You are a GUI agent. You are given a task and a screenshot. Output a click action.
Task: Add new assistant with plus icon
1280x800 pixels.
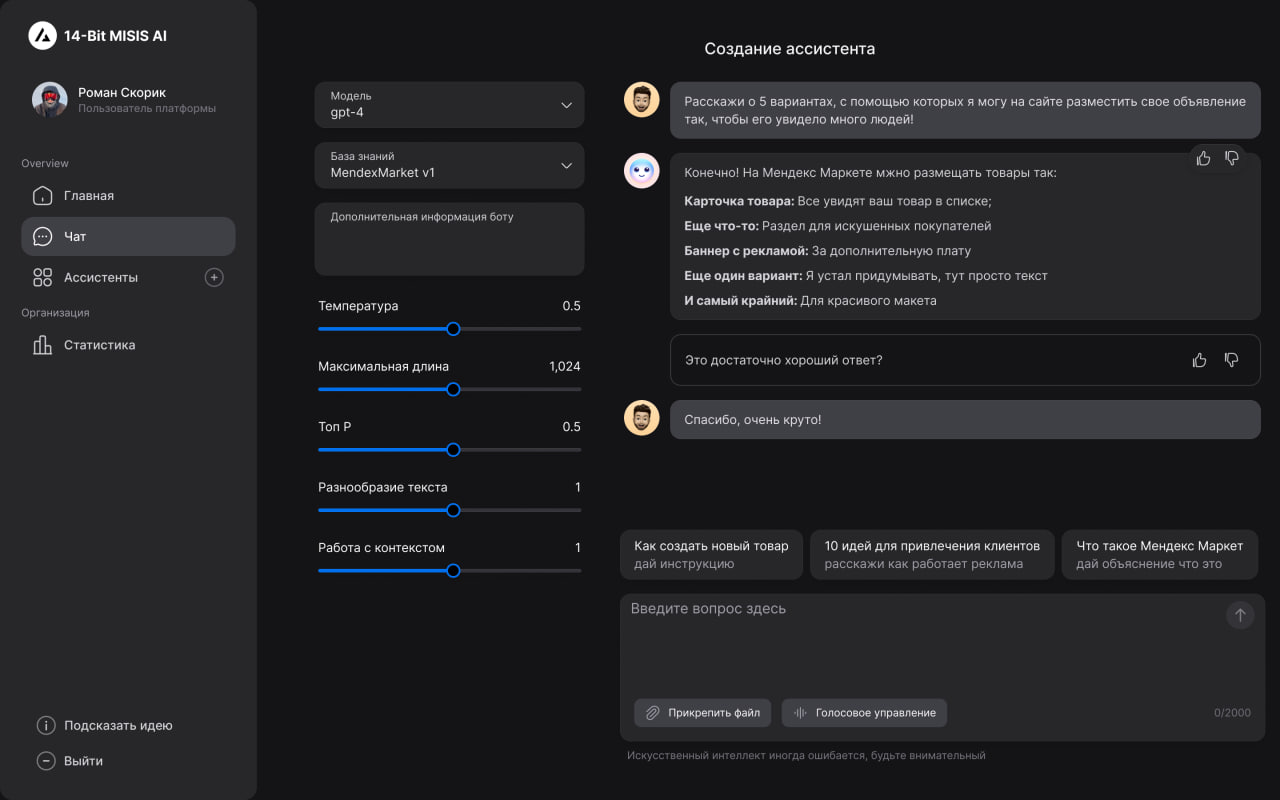tap(214, 278)
